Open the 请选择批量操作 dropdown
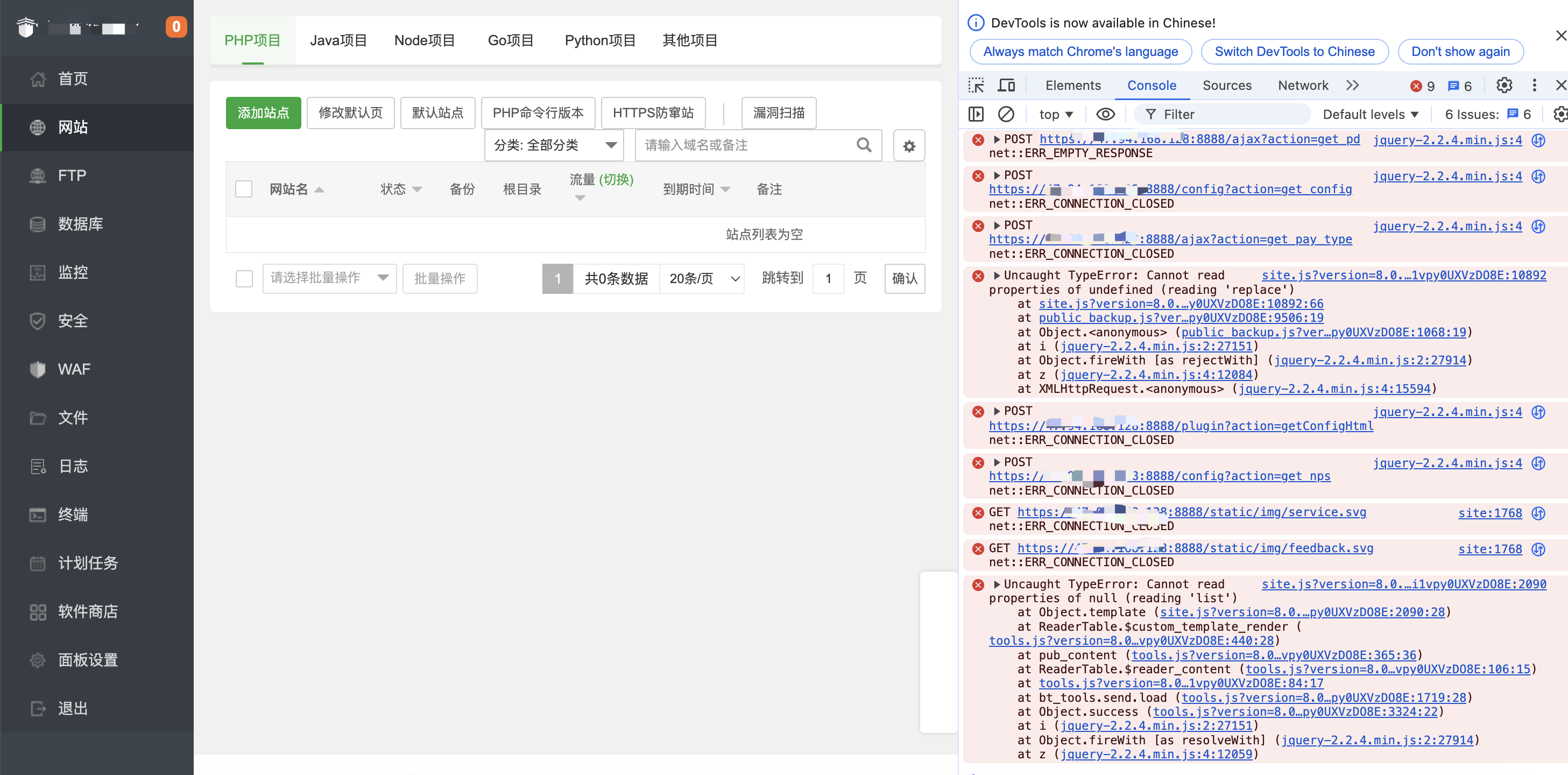 coord(329,279)
